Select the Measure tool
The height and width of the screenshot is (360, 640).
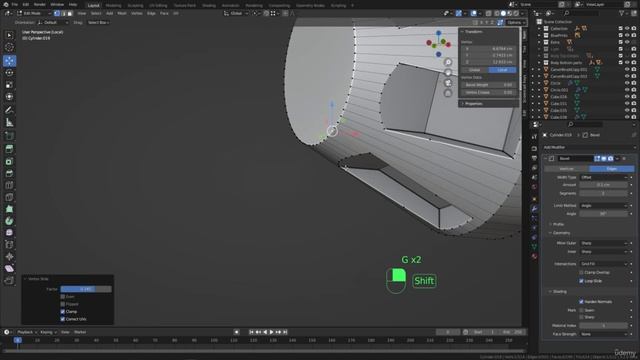tap(9, 122)
